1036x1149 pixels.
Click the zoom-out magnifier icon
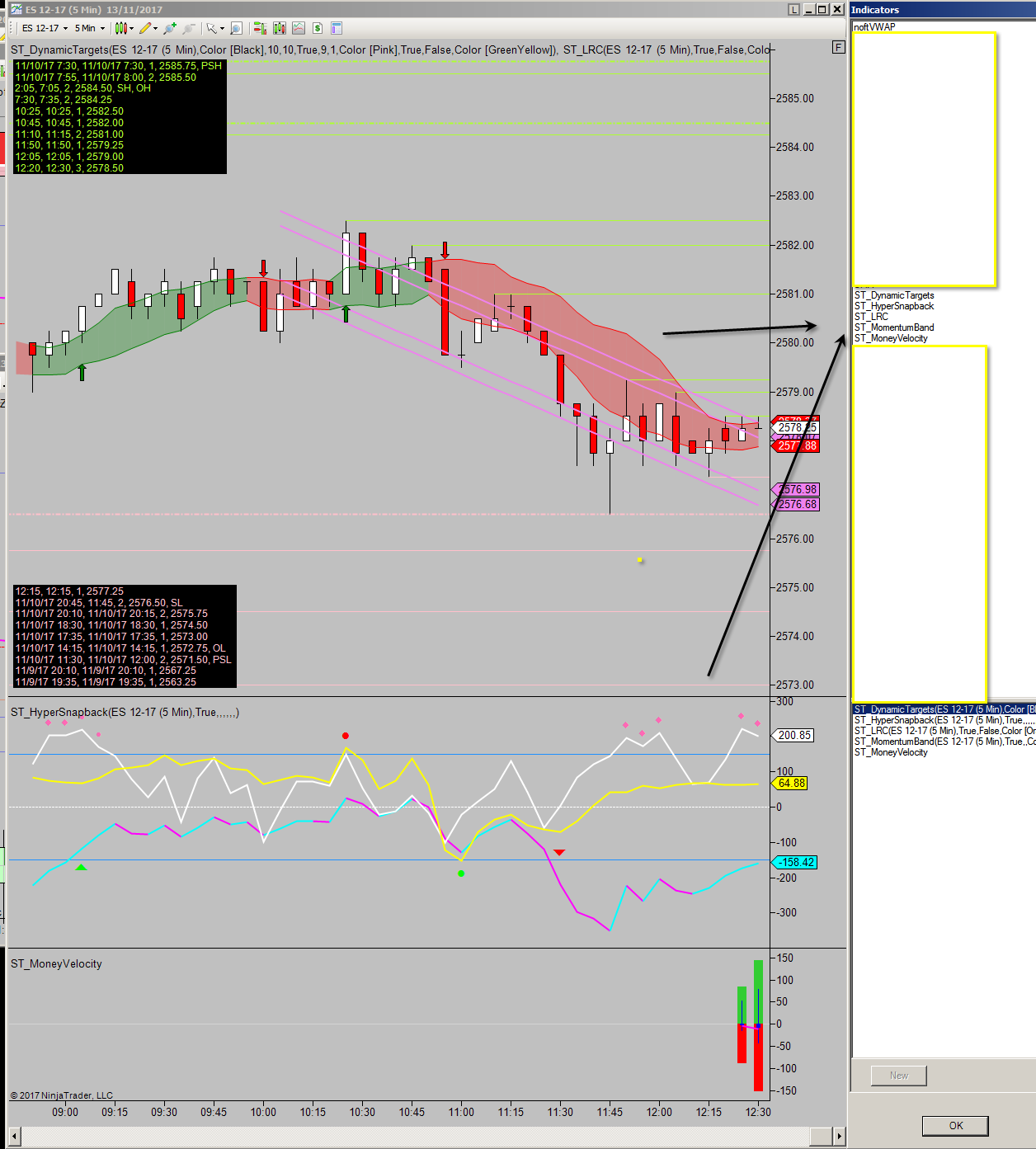point(189,28)
